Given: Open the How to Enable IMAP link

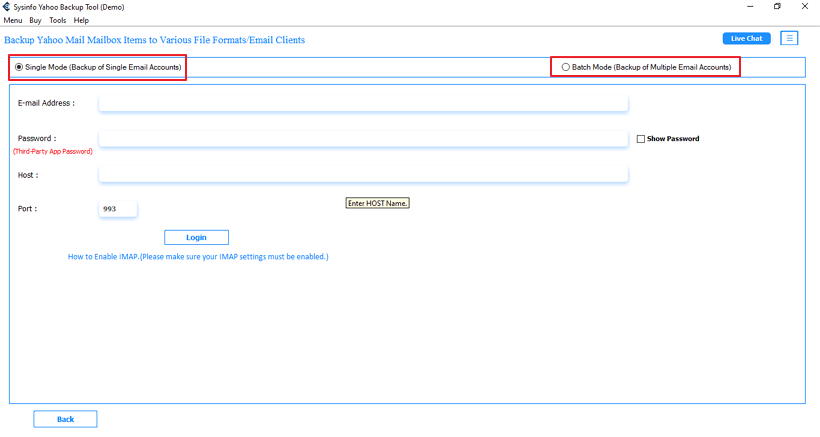Looking at the screenshot, I should click(x=198, y=257).
